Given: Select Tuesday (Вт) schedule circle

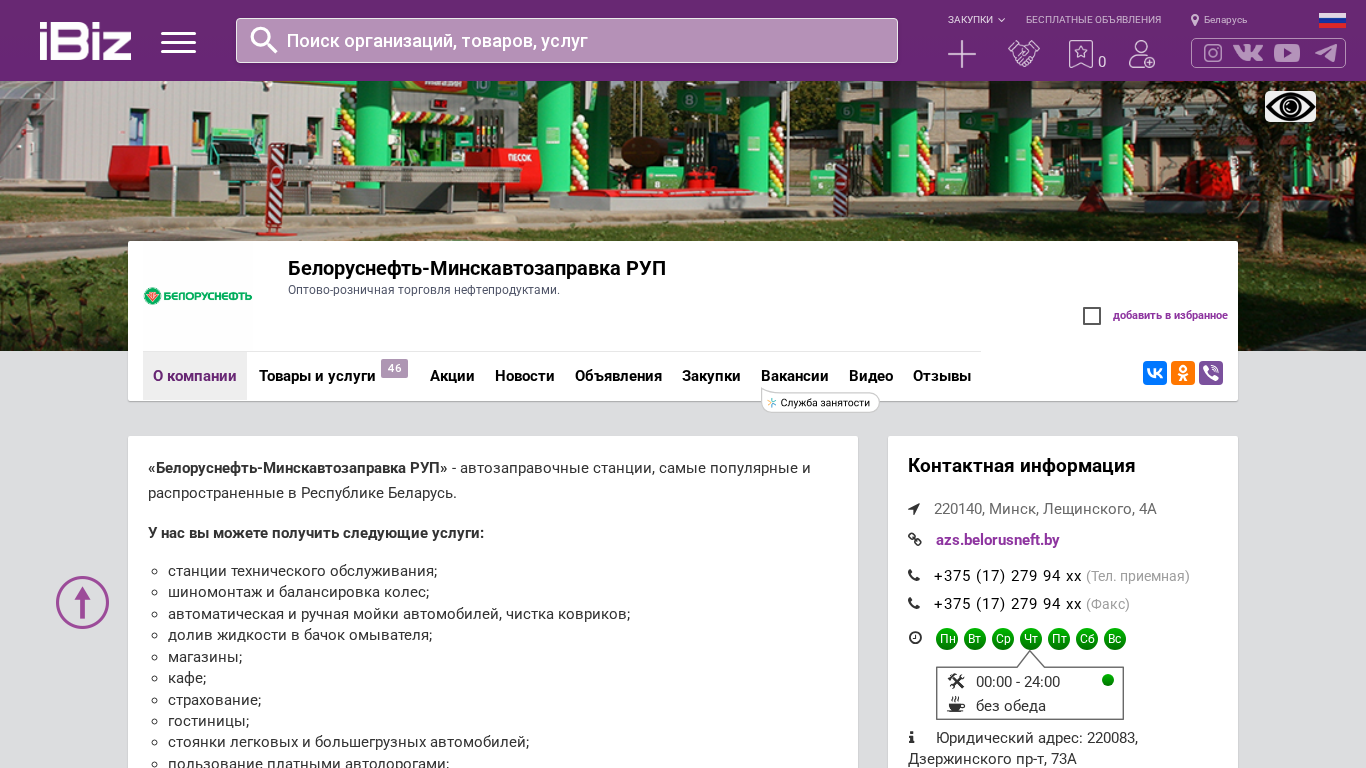Looking at the screenshot, I should (975, 639).
